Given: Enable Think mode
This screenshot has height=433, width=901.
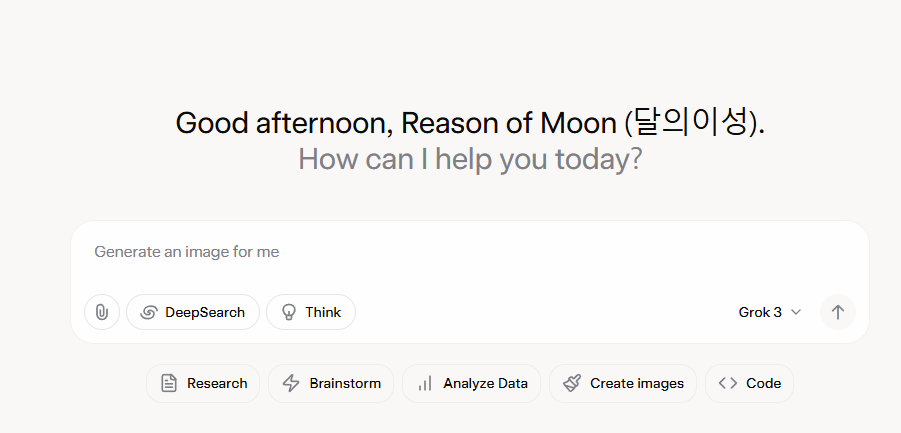Looking at the screenshot, I should click(x=311, y=312).
